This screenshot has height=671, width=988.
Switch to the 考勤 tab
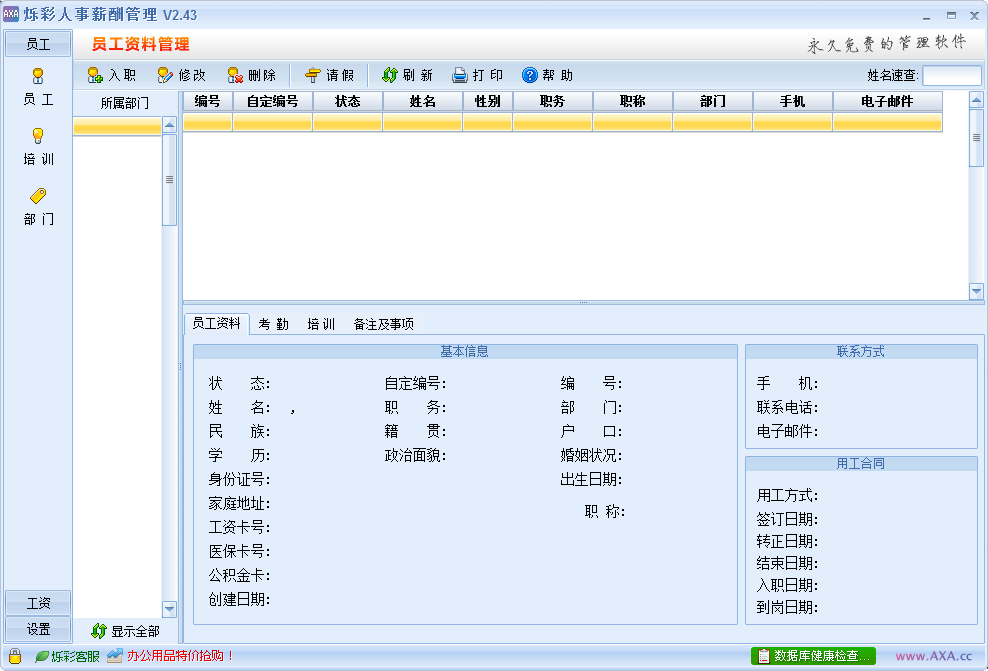click(273, 324)
